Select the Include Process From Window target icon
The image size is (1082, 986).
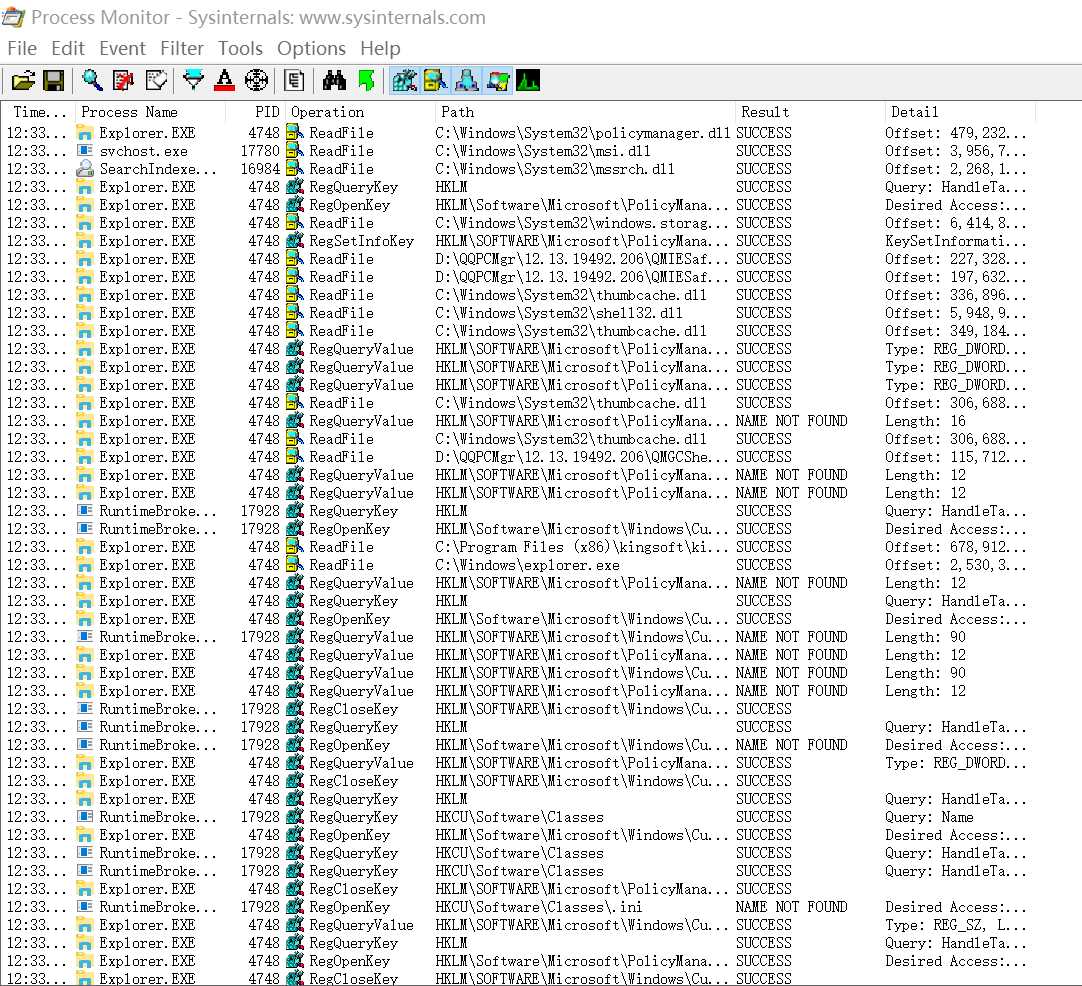pos(256,81)
